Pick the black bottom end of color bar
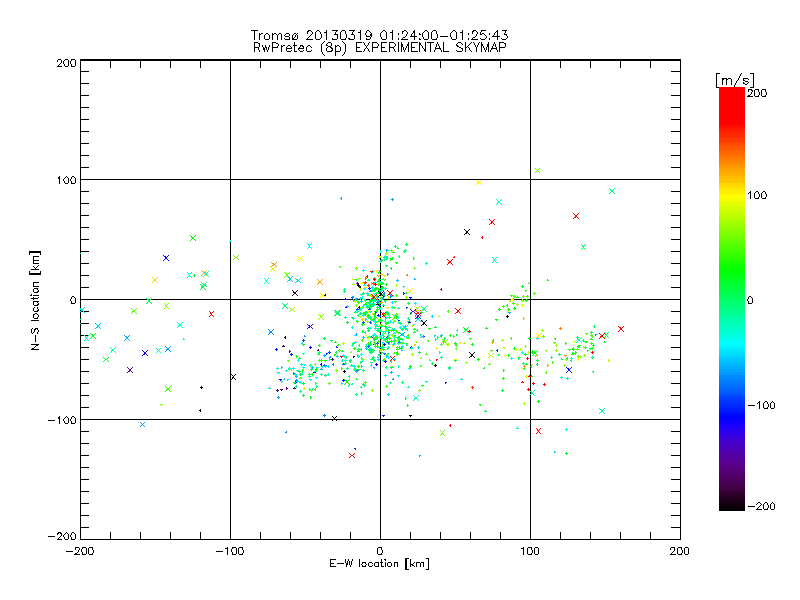This screenshot has height=600, width=800. 732,503
